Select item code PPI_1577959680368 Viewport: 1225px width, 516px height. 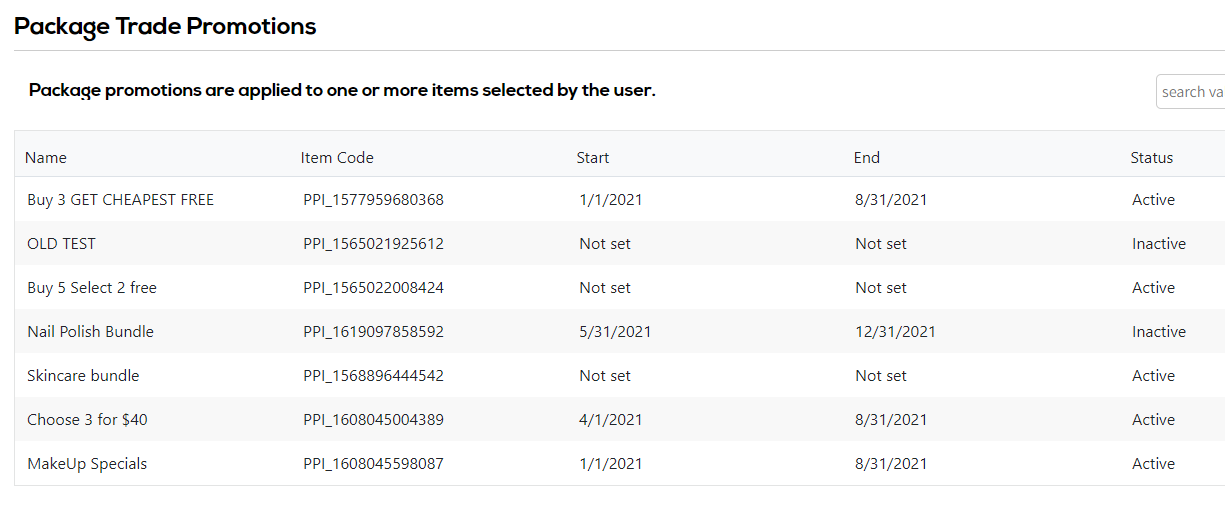coord(374,199)
